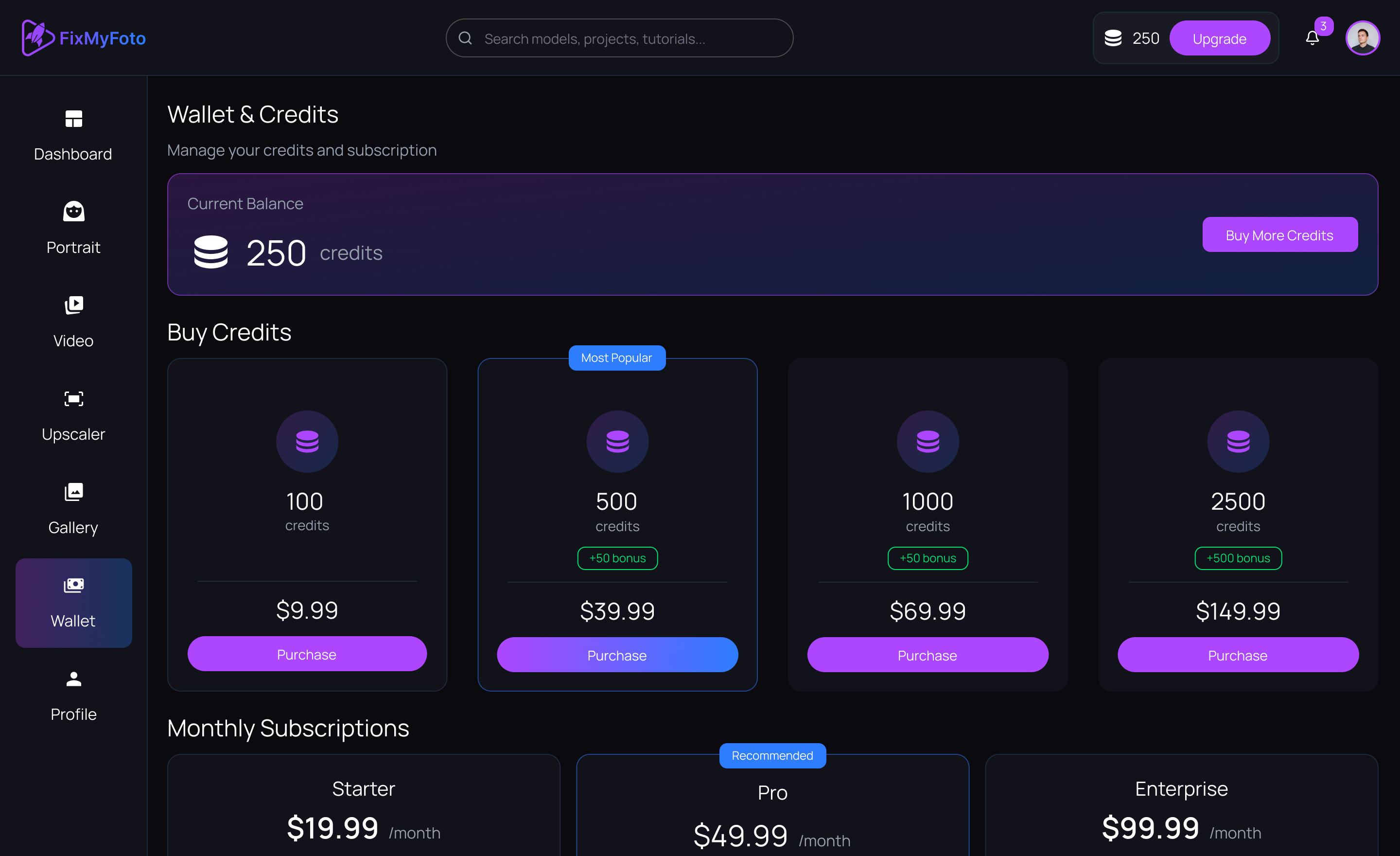
Task: Click Buy More Credits button
Action: [x=1279, y=235]
